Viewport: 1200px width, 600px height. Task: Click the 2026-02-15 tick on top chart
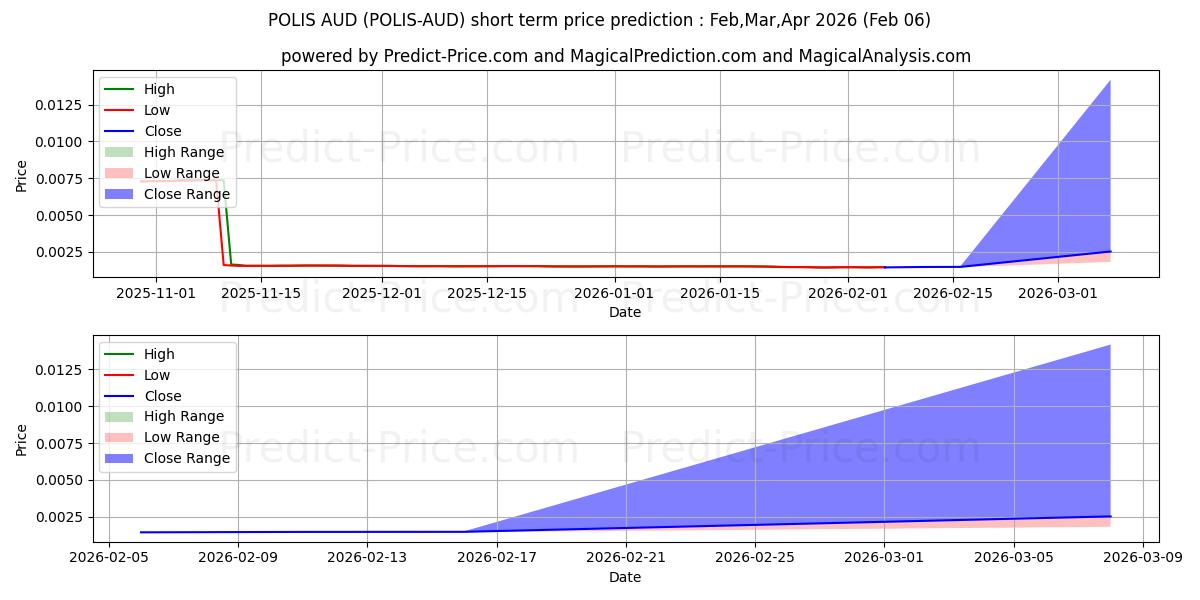pyautogui.click(x=952, y=293)
